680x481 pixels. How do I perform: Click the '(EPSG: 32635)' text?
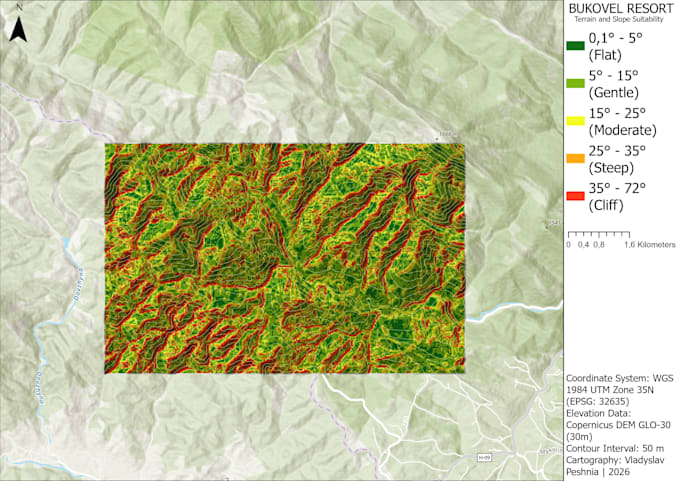597,401
